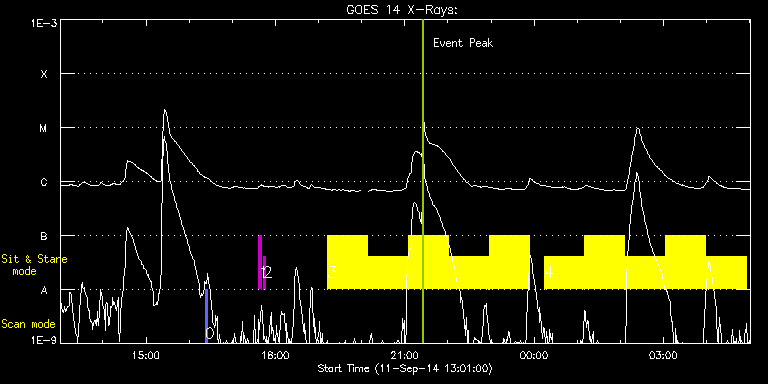Click the Event Peak text label
Viewport: 768px width, 384px height.
463,43
